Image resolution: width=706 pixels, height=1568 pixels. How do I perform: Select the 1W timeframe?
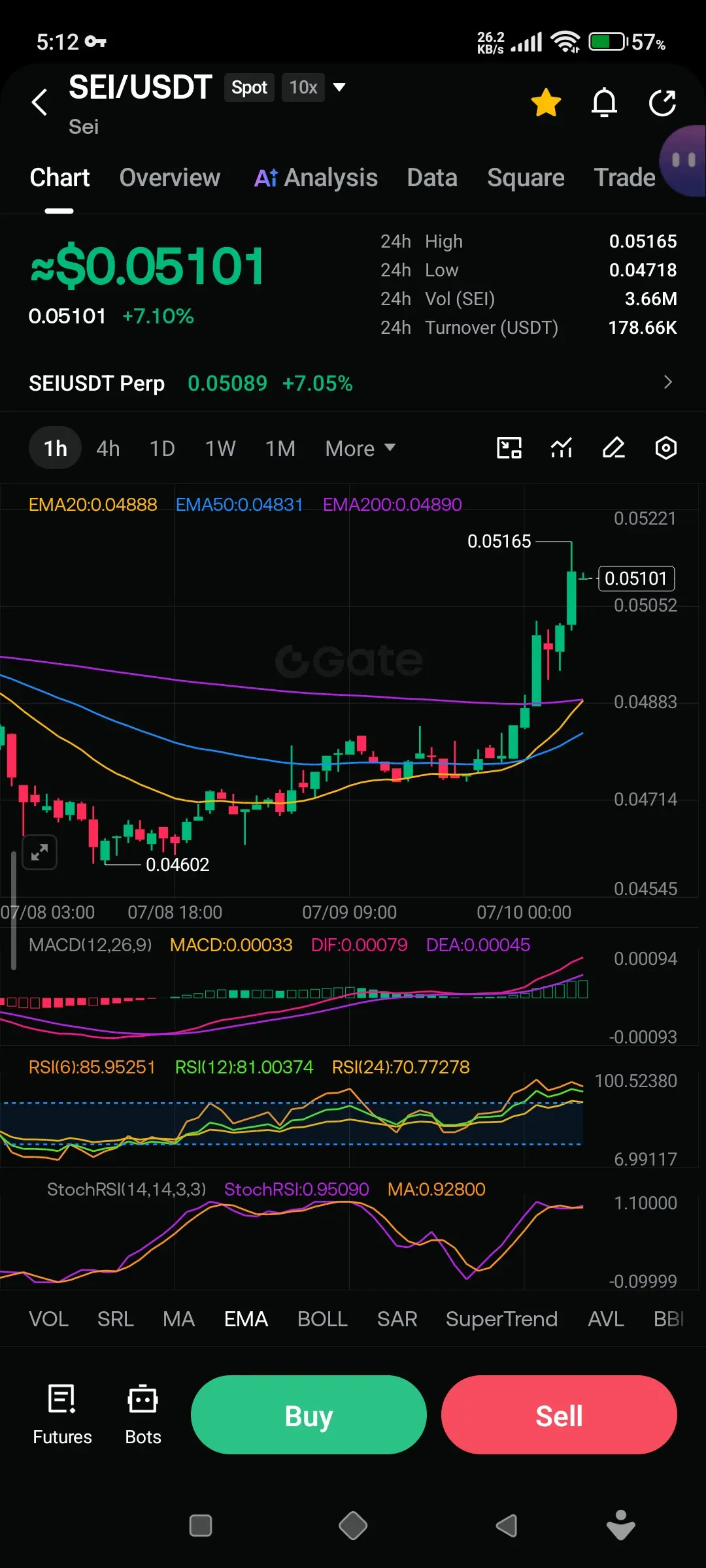point(220,449)
